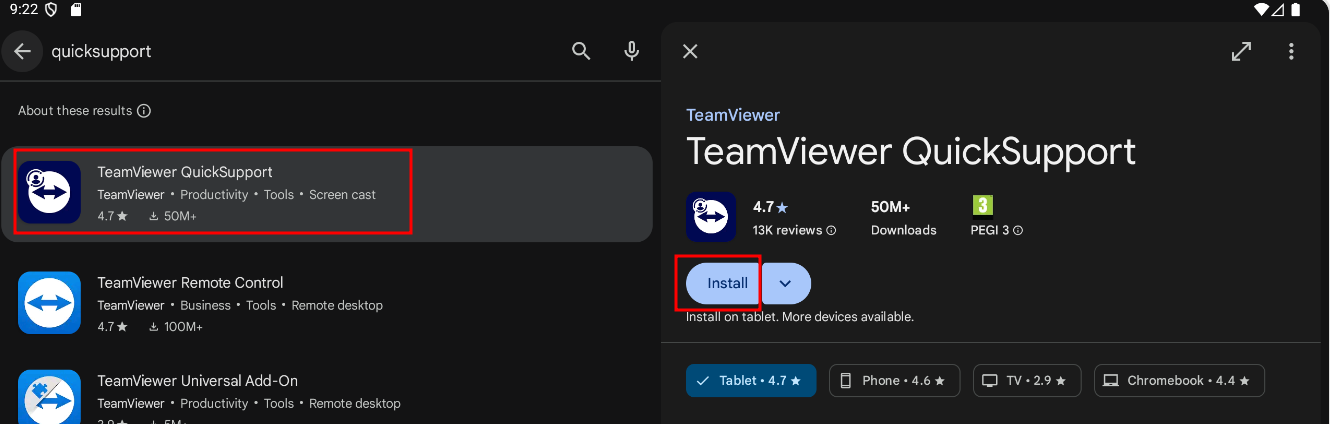Install TeamViewer QuickSupport
This screenshot has width=1330, height=424.
[727, 283]
